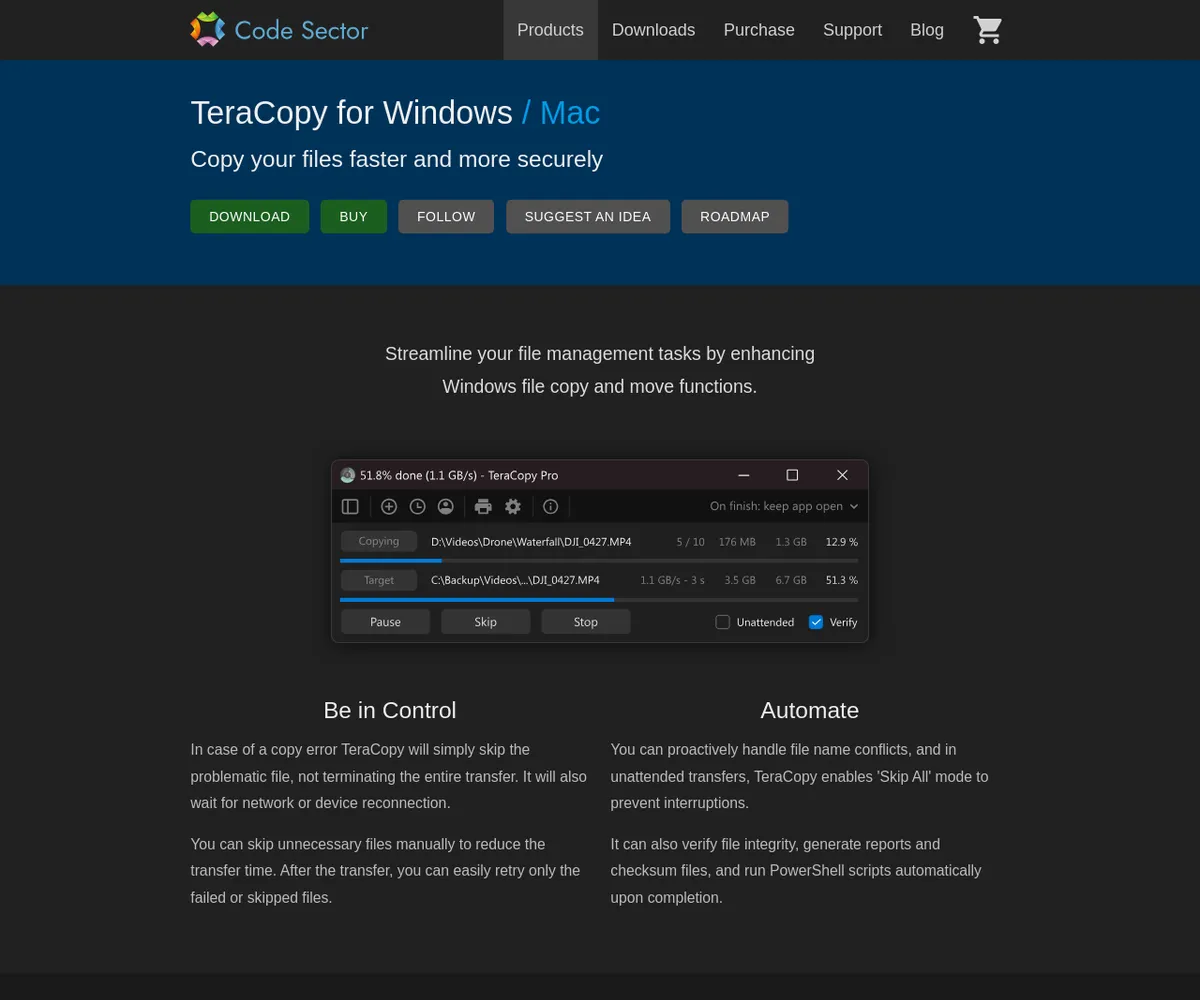1200x1000 pixels.
Task: Open the history clock icon
Action: (x=418, y=507)
